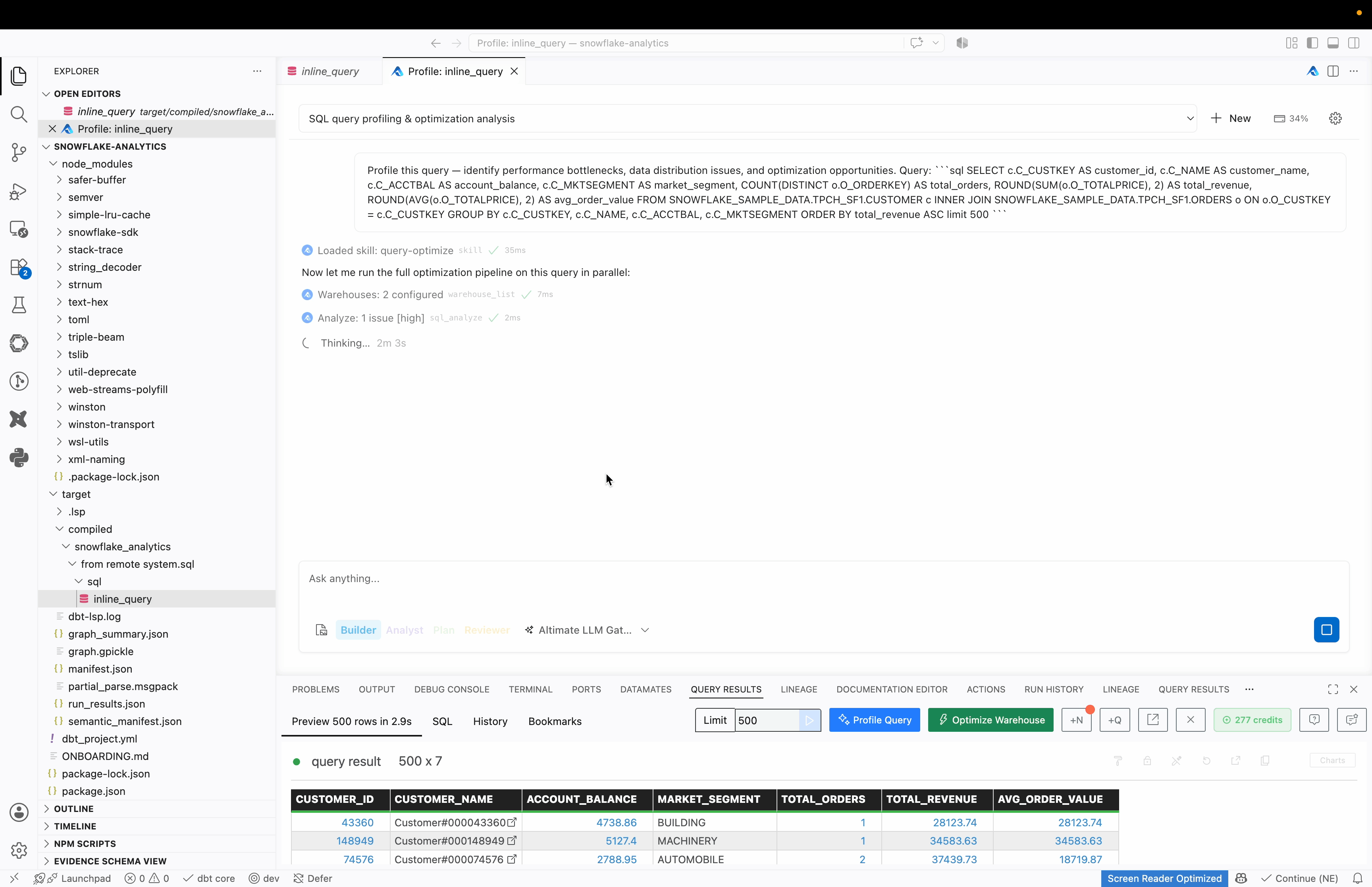The image size is (1372, 887).
Task: Toggle Defer in the status bar
Action: (x=312, y=878)
